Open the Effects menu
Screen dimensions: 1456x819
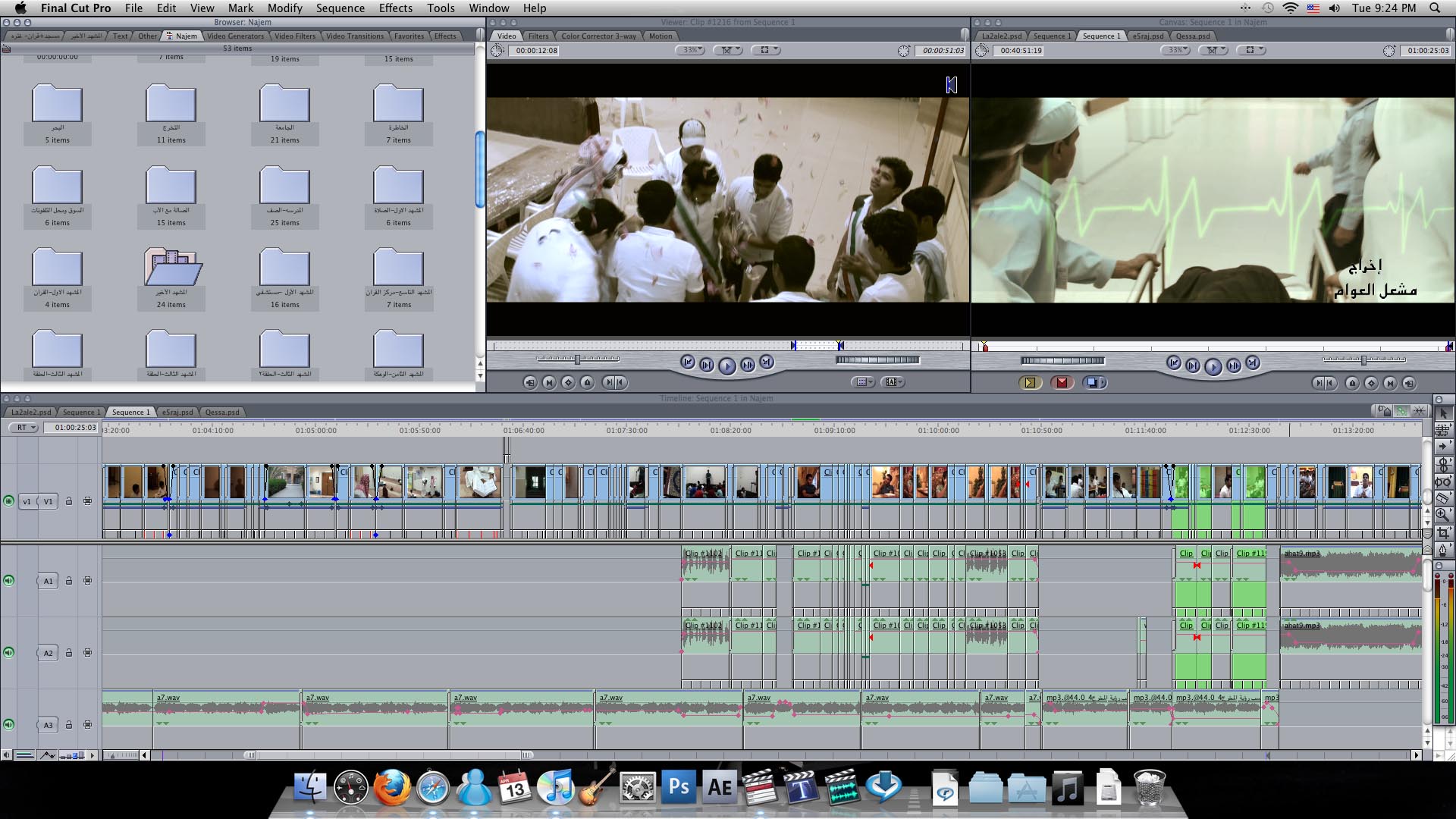(396, 8)
